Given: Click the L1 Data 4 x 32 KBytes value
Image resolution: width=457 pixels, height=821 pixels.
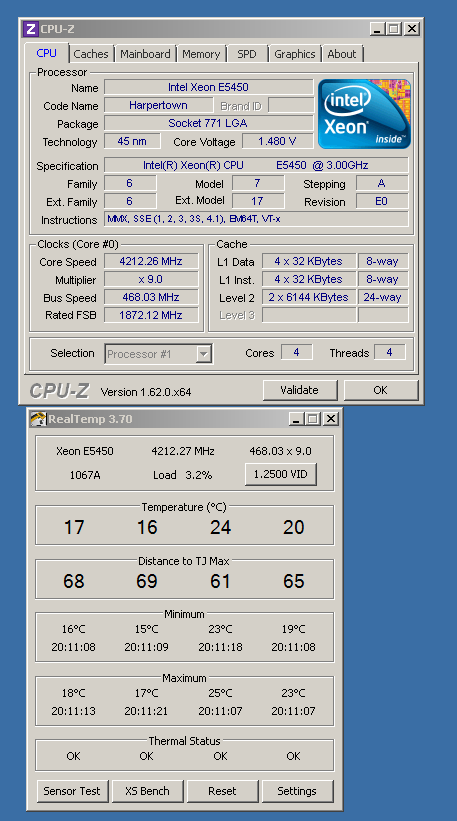Looking at the screenshot, I should [x=308, y=261].
